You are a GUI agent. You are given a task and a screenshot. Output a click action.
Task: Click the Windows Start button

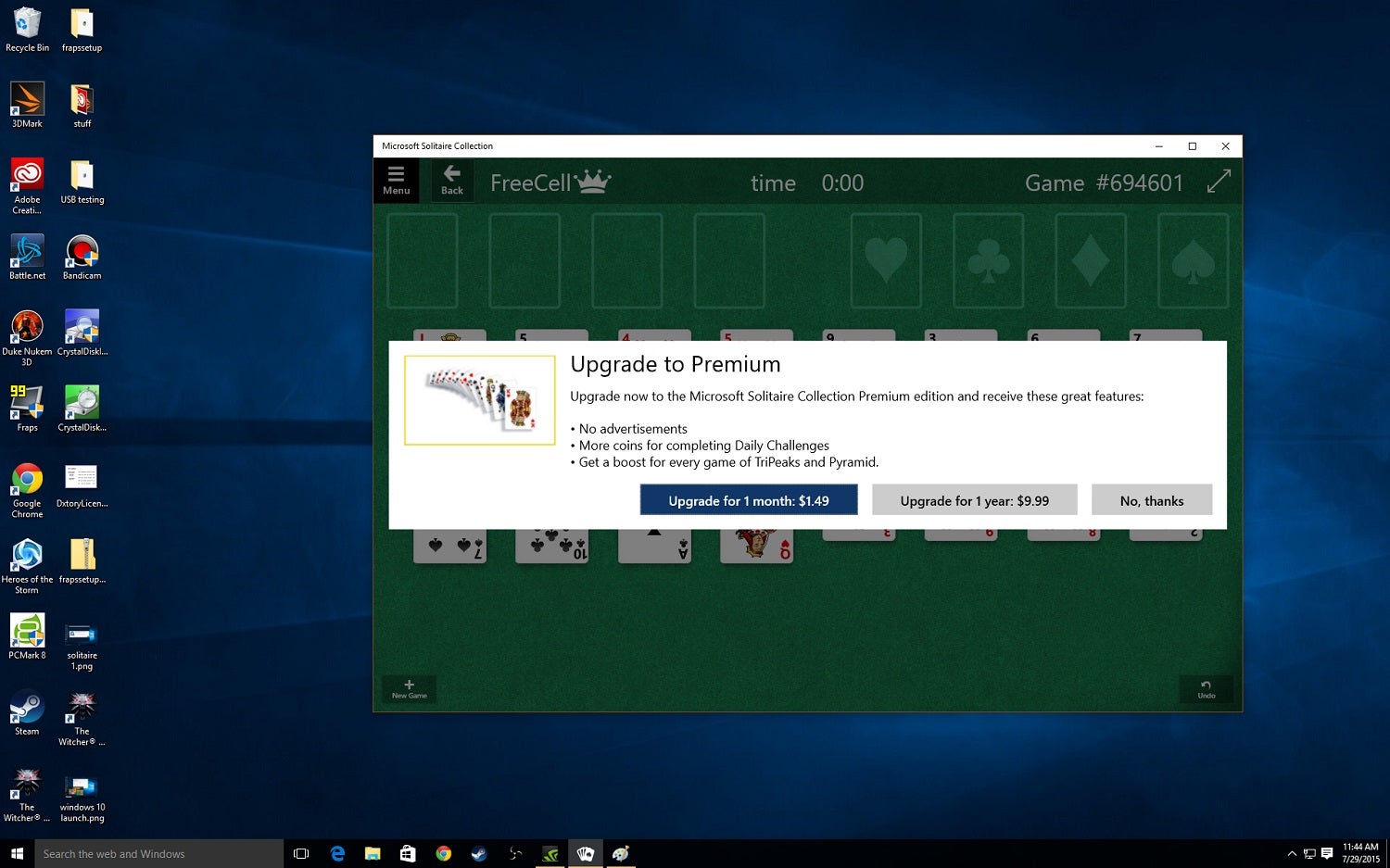pos(17,853)
